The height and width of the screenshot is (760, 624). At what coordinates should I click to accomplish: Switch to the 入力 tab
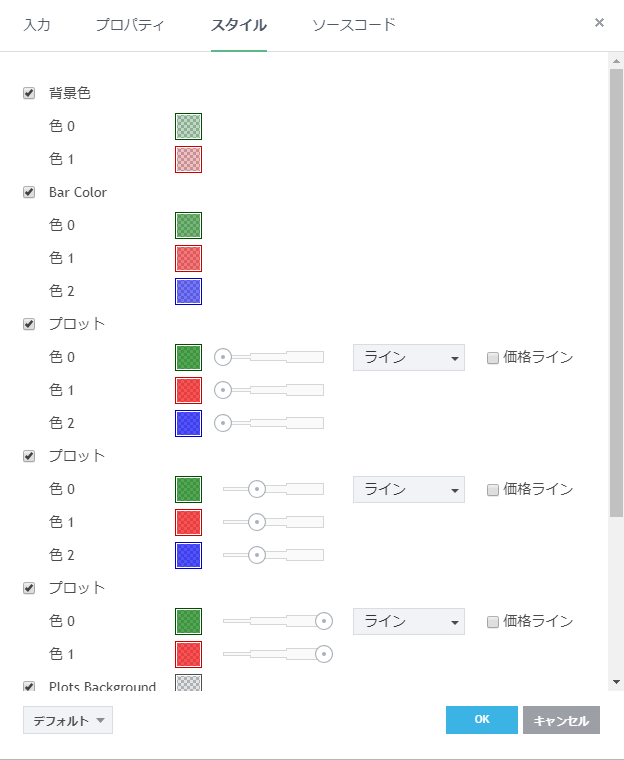38,25
